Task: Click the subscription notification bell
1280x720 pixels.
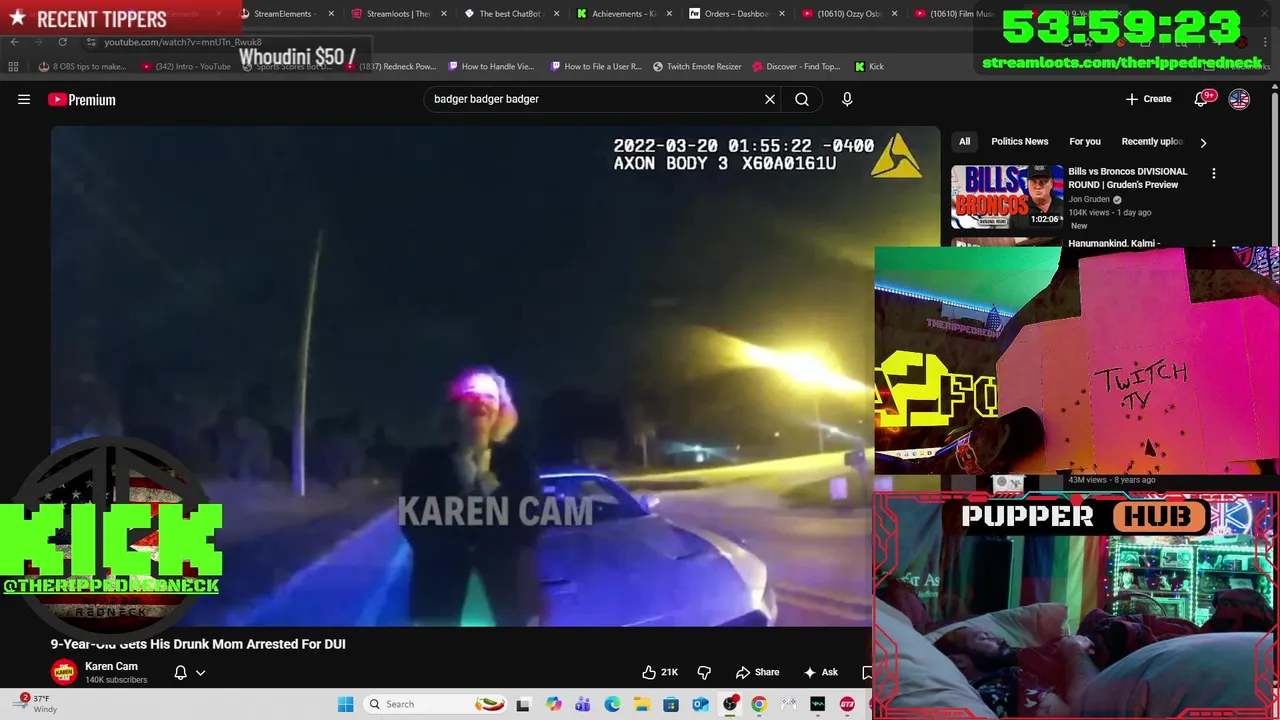Action: tap(181, 673)
